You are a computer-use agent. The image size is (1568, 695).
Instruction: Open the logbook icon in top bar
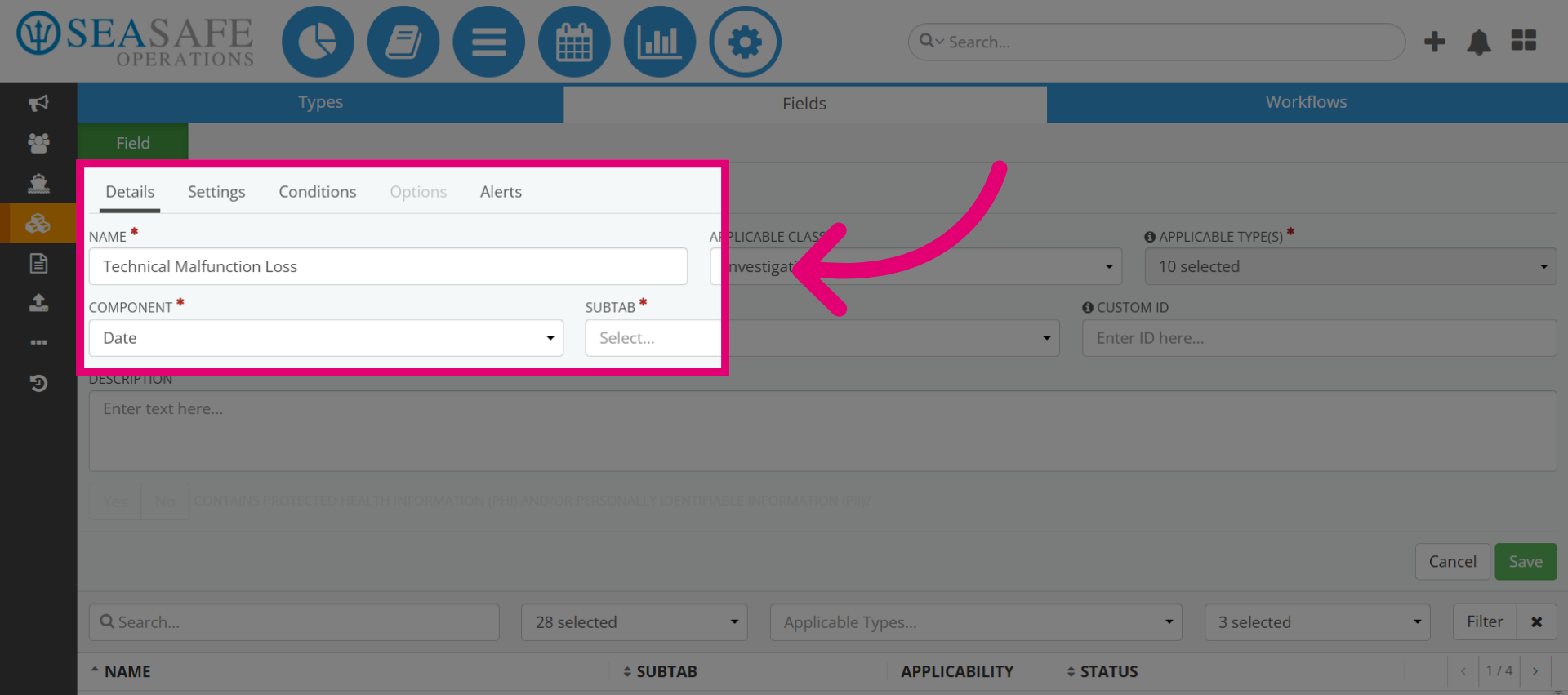pyautogui.click(x=403, y=42)
